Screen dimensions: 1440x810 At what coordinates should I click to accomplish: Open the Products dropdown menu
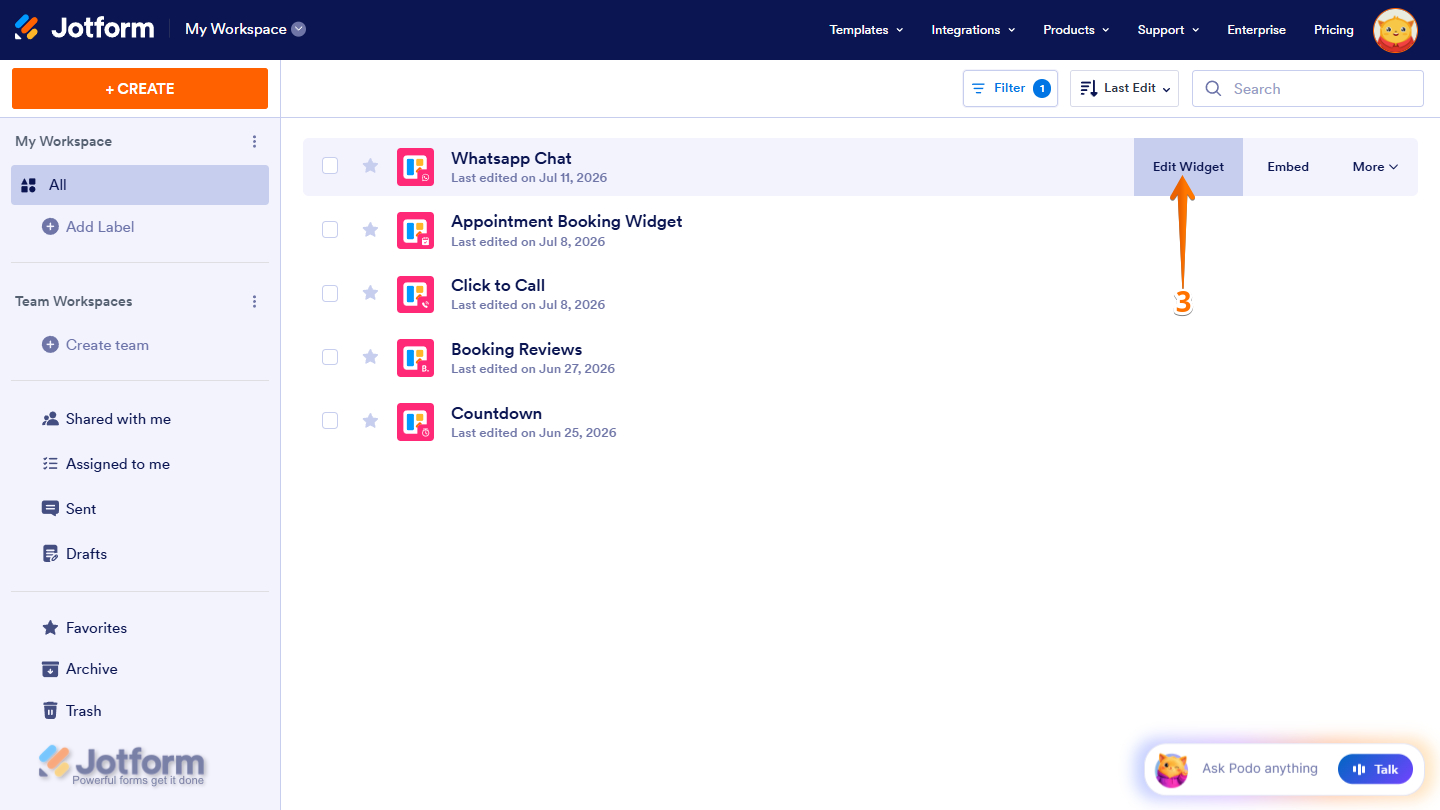tap(1076, 30)
